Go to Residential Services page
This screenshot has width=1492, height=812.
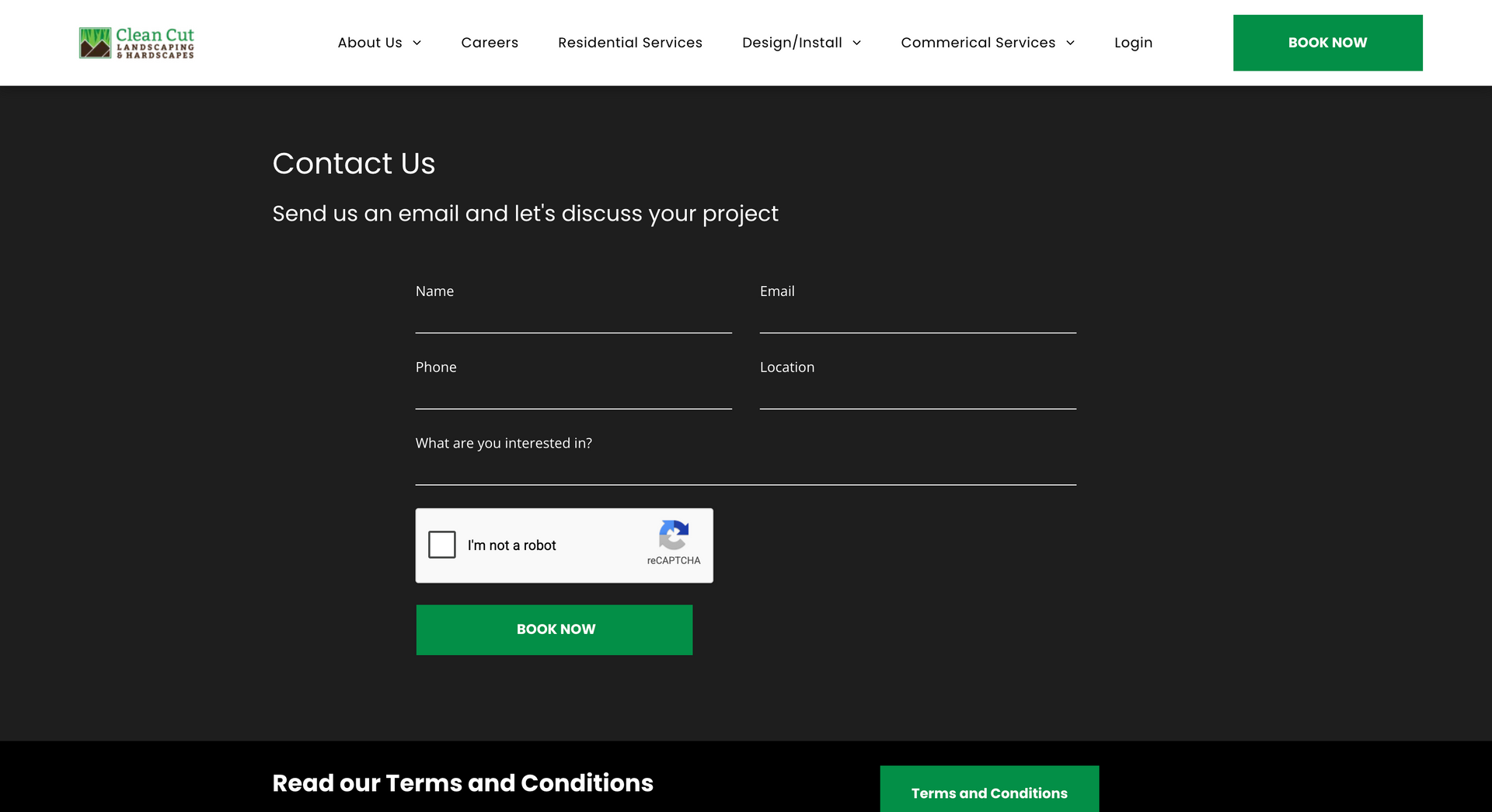coord(630,43)
